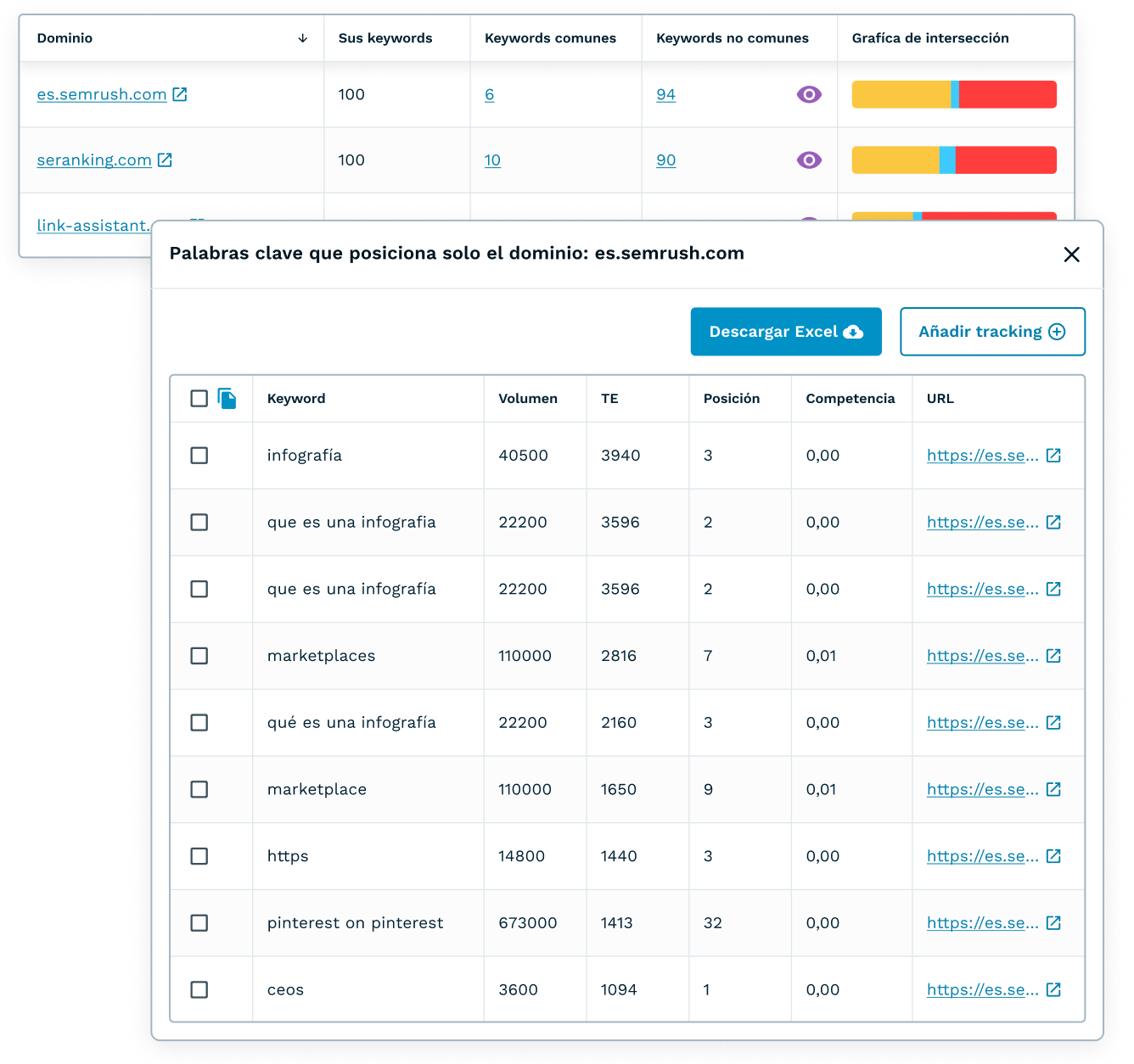Download Excel with Descargar Excel button
Screen dimensions: 1134x1064
click(x=785, y=332)
